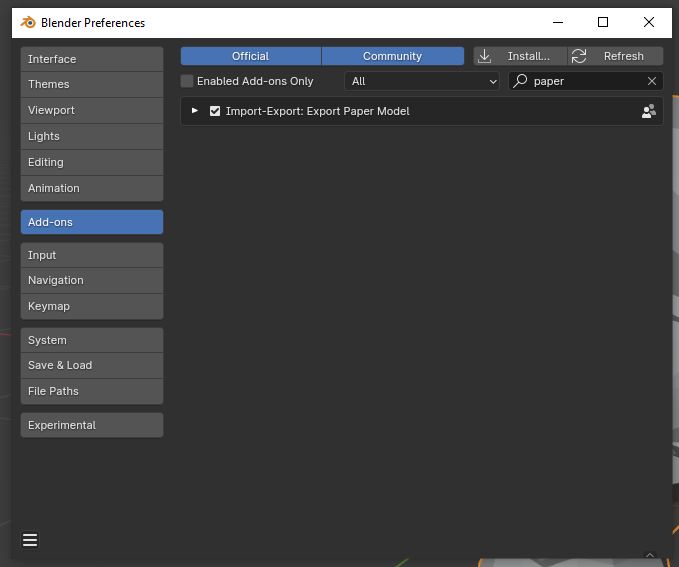This screenshot has width=679, height=567.
Task: Click the magnifier search icon
Action: (x=520, y=81)
